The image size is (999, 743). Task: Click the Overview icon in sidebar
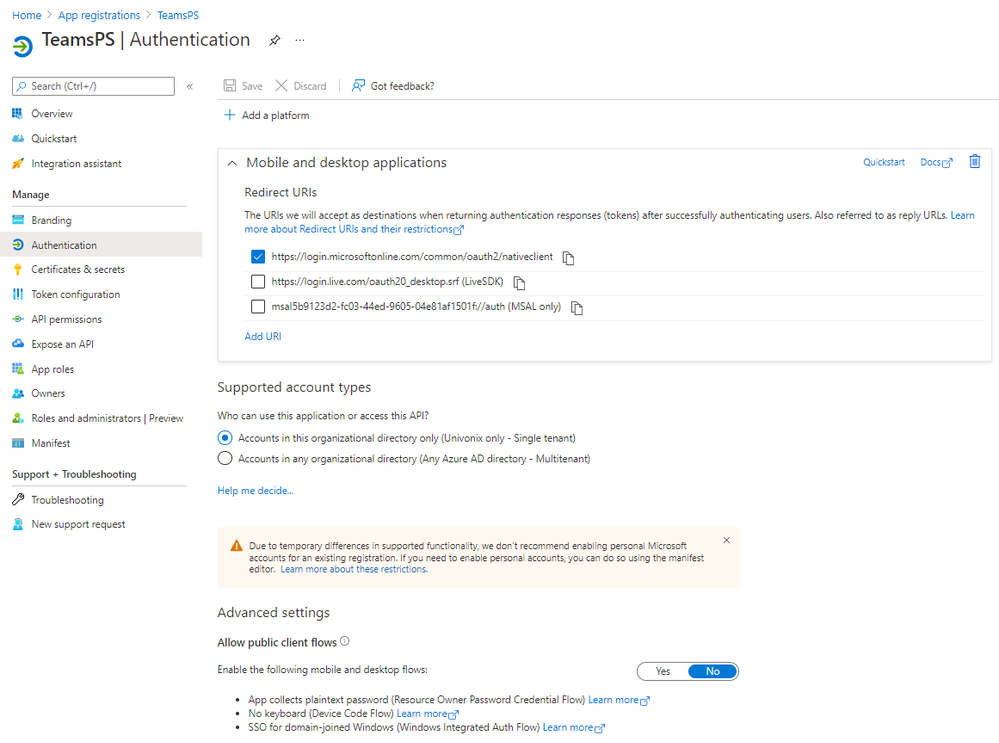point(18,113)
